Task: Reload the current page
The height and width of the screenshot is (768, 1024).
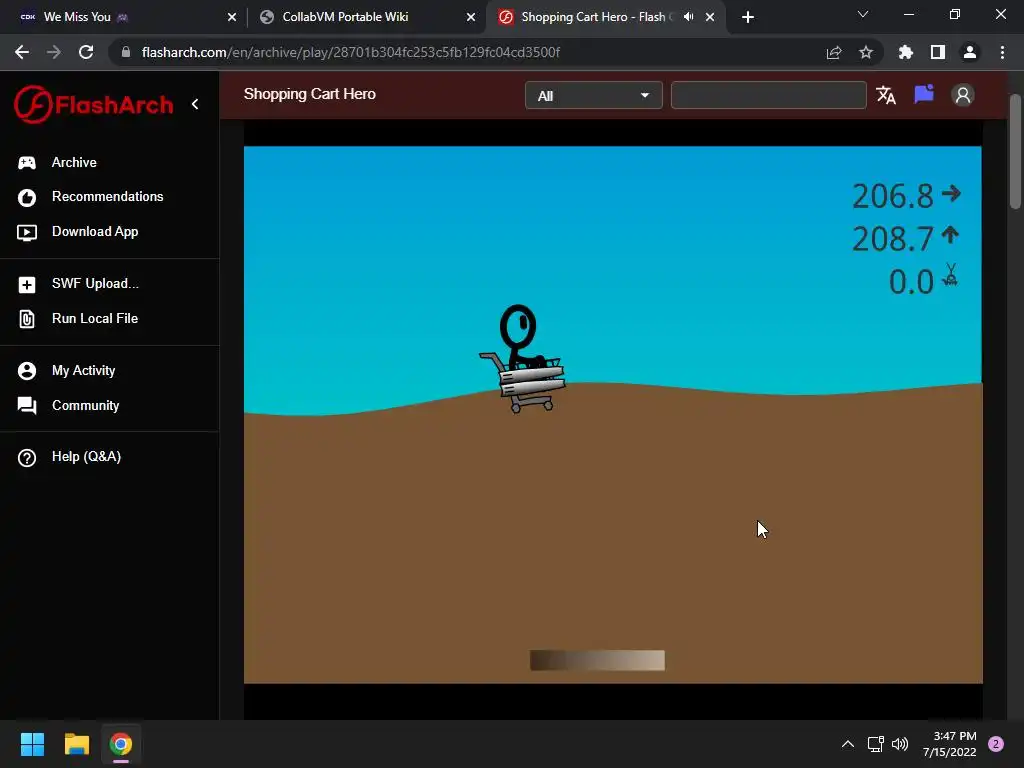Action: tap(86, 52)
